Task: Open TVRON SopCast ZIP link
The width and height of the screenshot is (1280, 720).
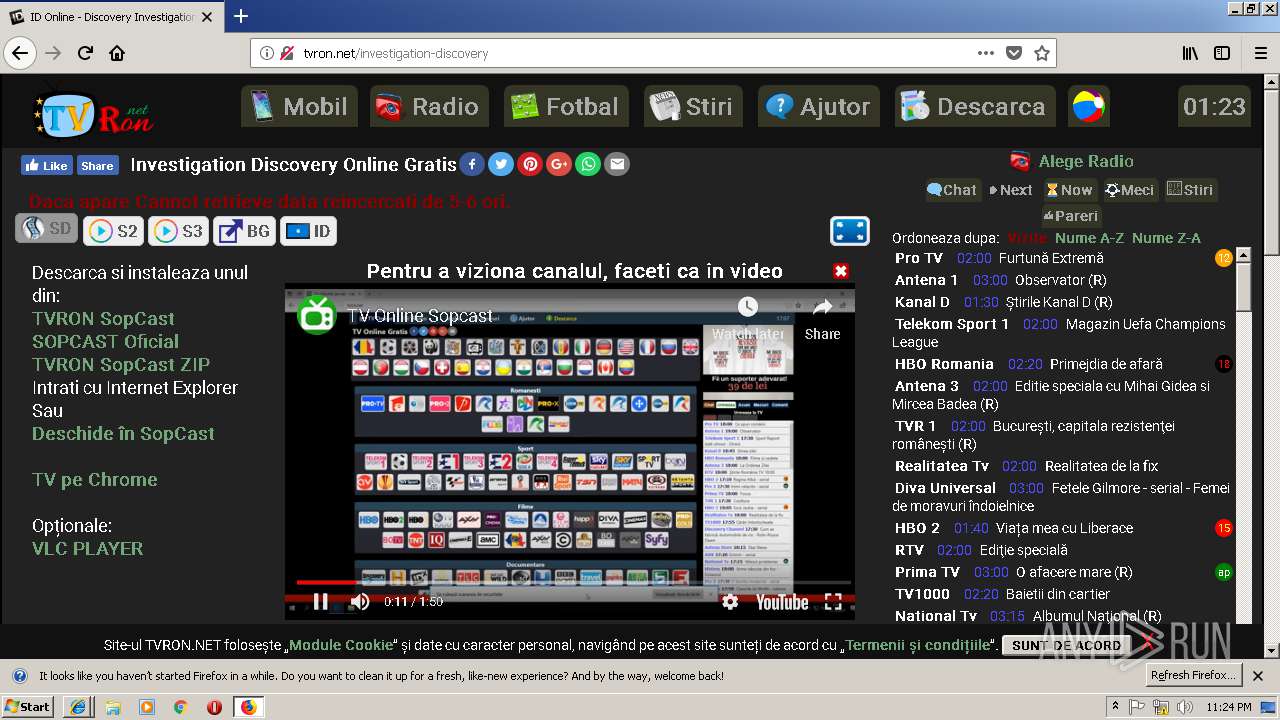Action: coord(121,364)
